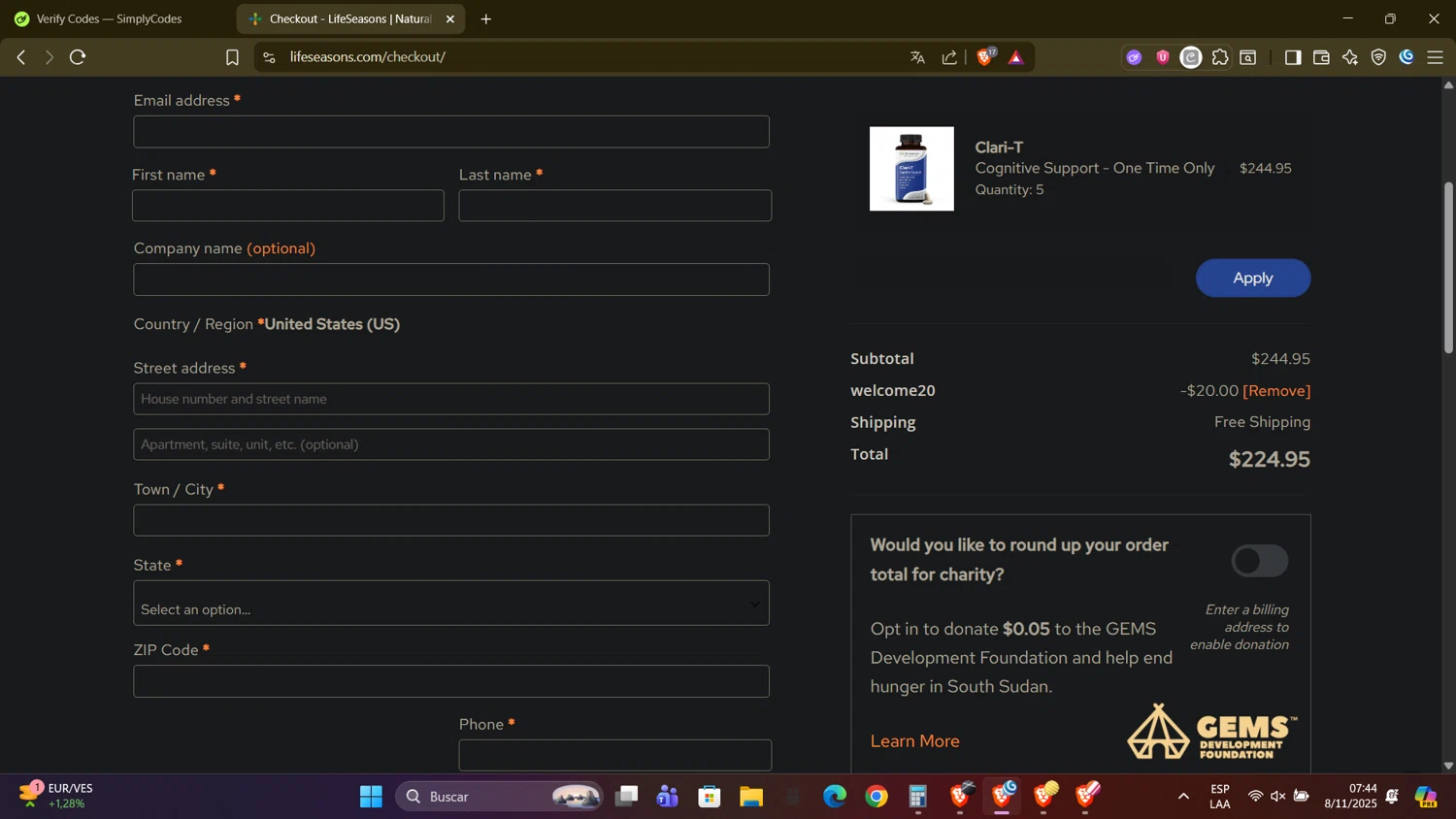Screen dimensions: 1456x819
Task: Open Brave Rewards triangle icon
Action: click(1016, 57)
